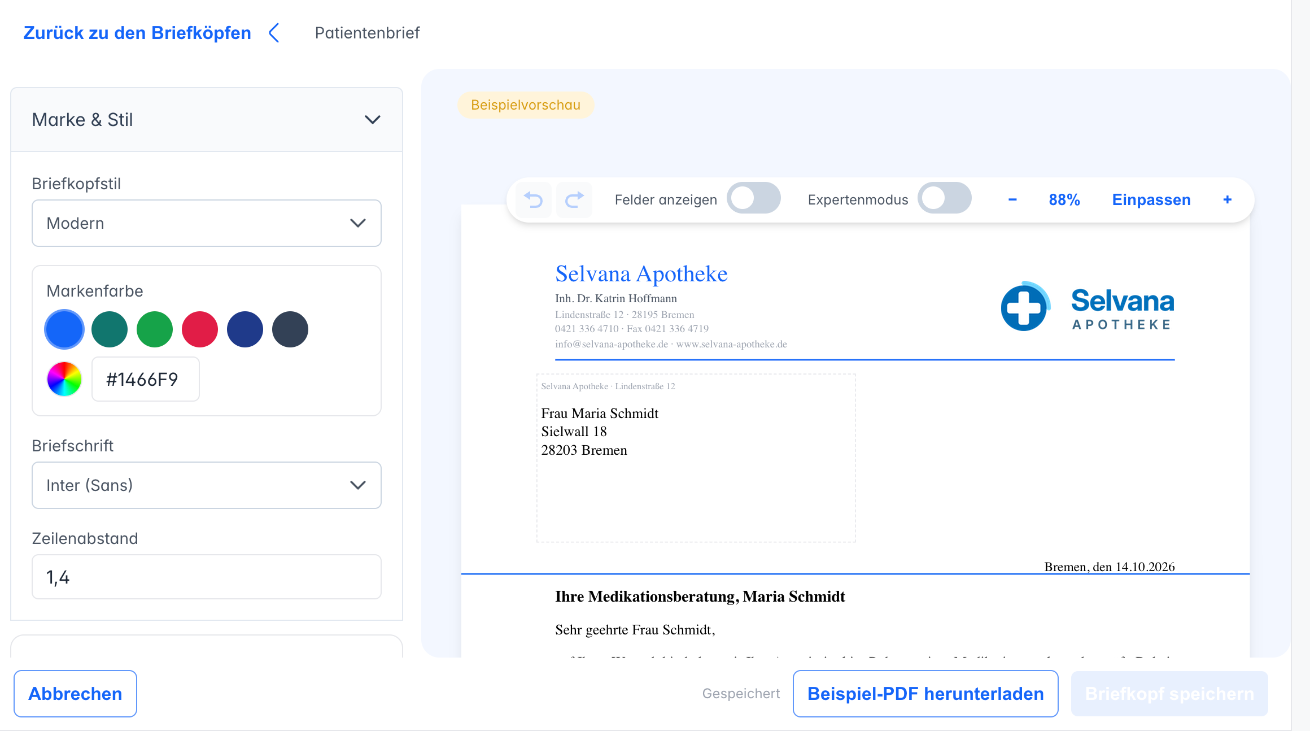The height and width of the screenshot is (731, 1310).
Task: Go back via Zurück zu den Briefköpfen
Action: pyautogui.click(x=137, y=33)
